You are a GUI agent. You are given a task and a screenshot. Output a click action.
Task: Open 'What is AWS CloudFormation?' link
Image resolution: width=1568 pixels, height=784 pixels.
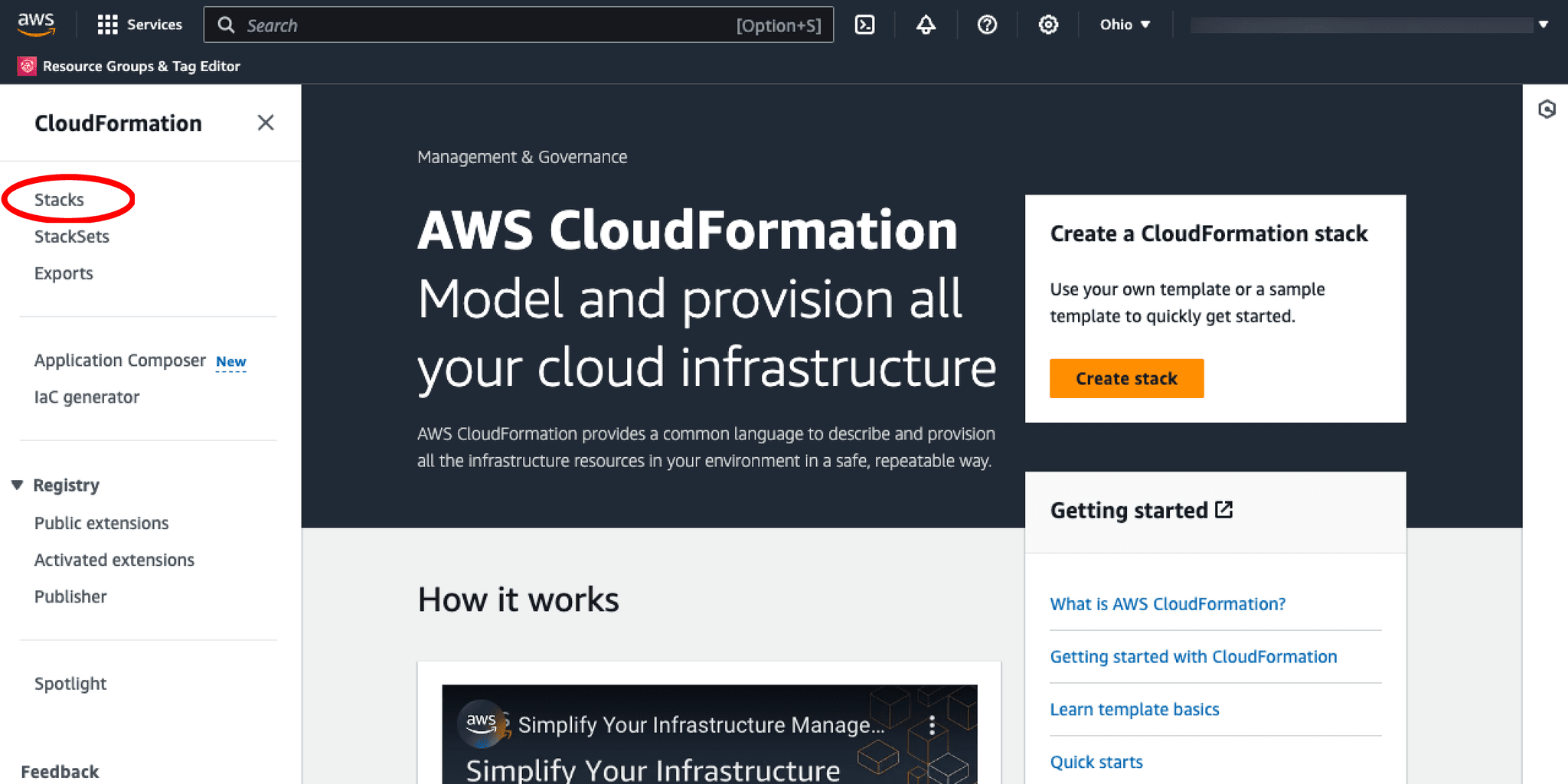point(1168,604)
